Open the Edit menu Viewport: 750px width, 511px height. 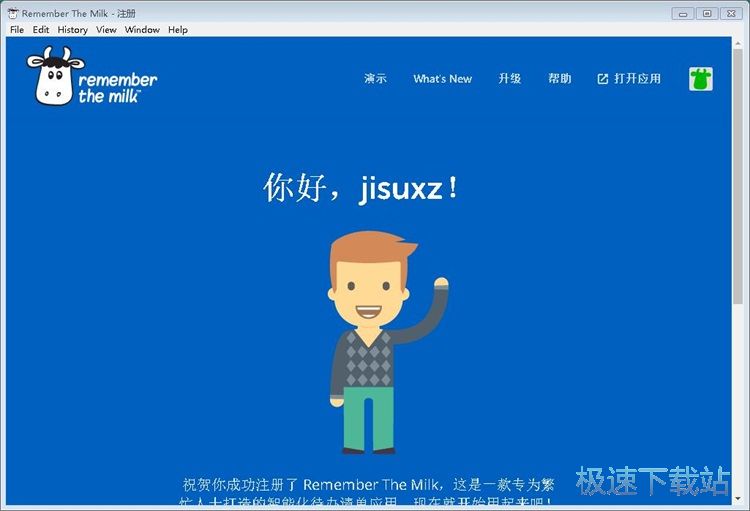[x=41, y=30]
